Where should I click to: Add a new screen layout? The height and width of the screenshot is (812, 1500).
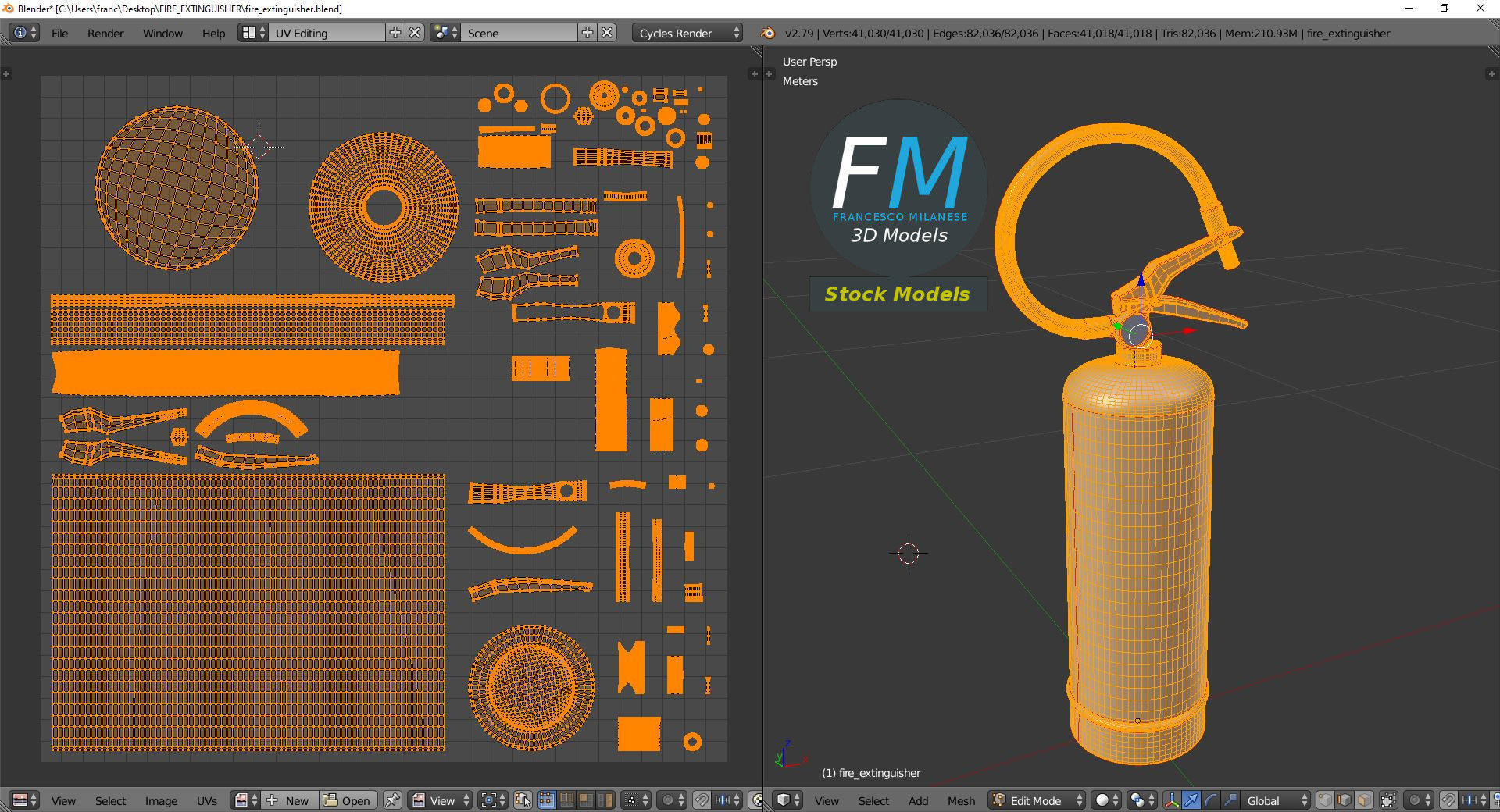[x=395, y=33]
